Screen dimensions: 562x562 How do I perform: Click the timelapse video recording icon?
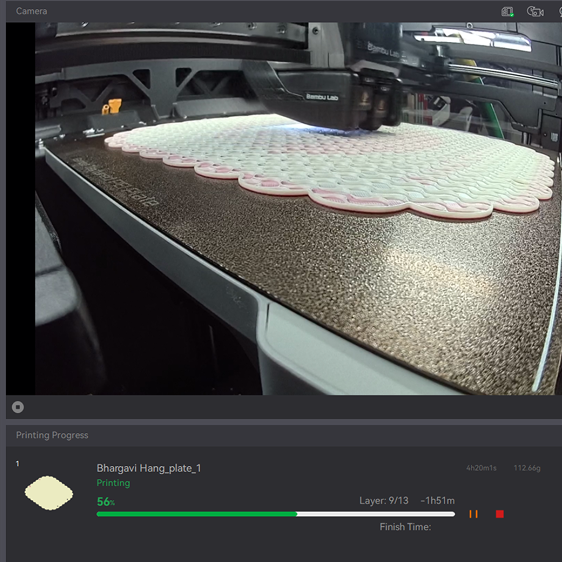pyautogui.click(x=535, y=11)
